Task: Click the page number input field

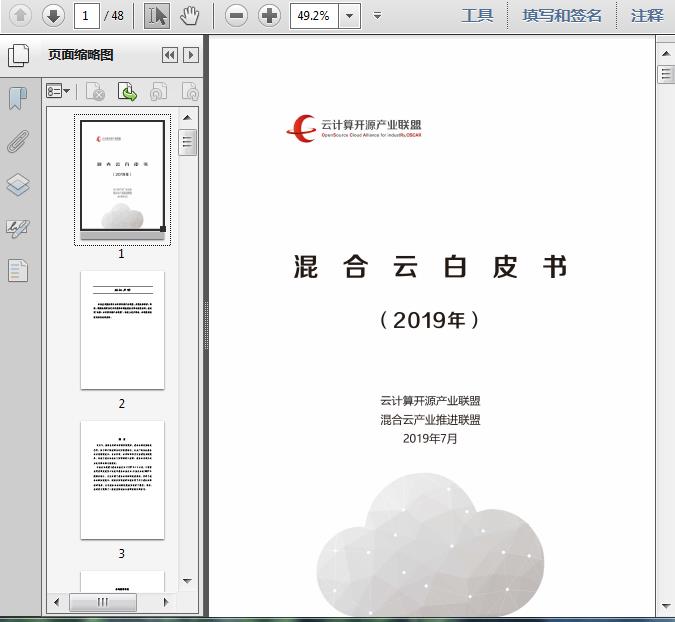Action: click(x=87, y=16)
